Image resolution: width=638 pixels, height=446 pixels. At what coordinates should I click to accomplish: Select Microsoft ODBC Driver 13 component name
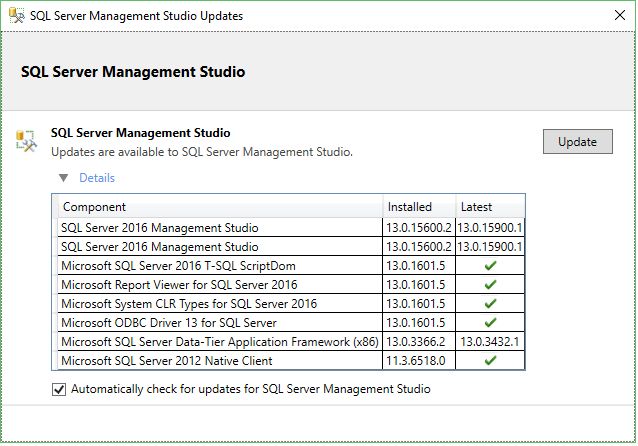(169, 322)
